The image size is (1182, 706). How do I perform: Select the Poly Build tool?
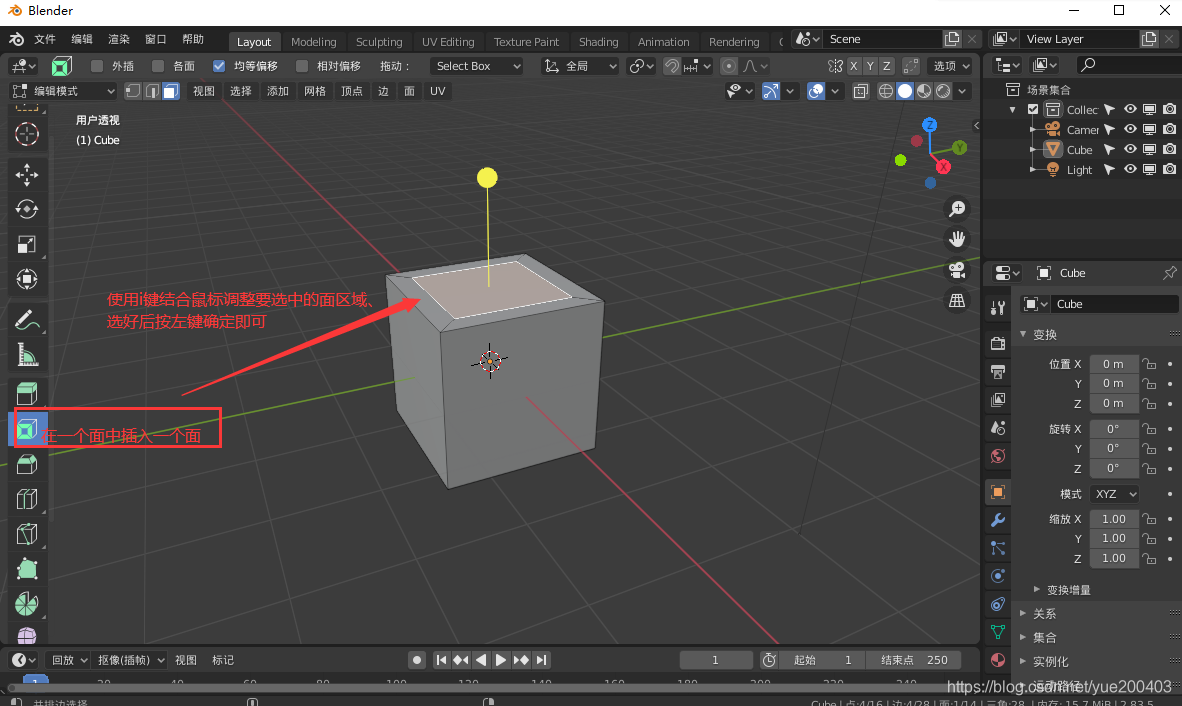click(x=27, y=569)
